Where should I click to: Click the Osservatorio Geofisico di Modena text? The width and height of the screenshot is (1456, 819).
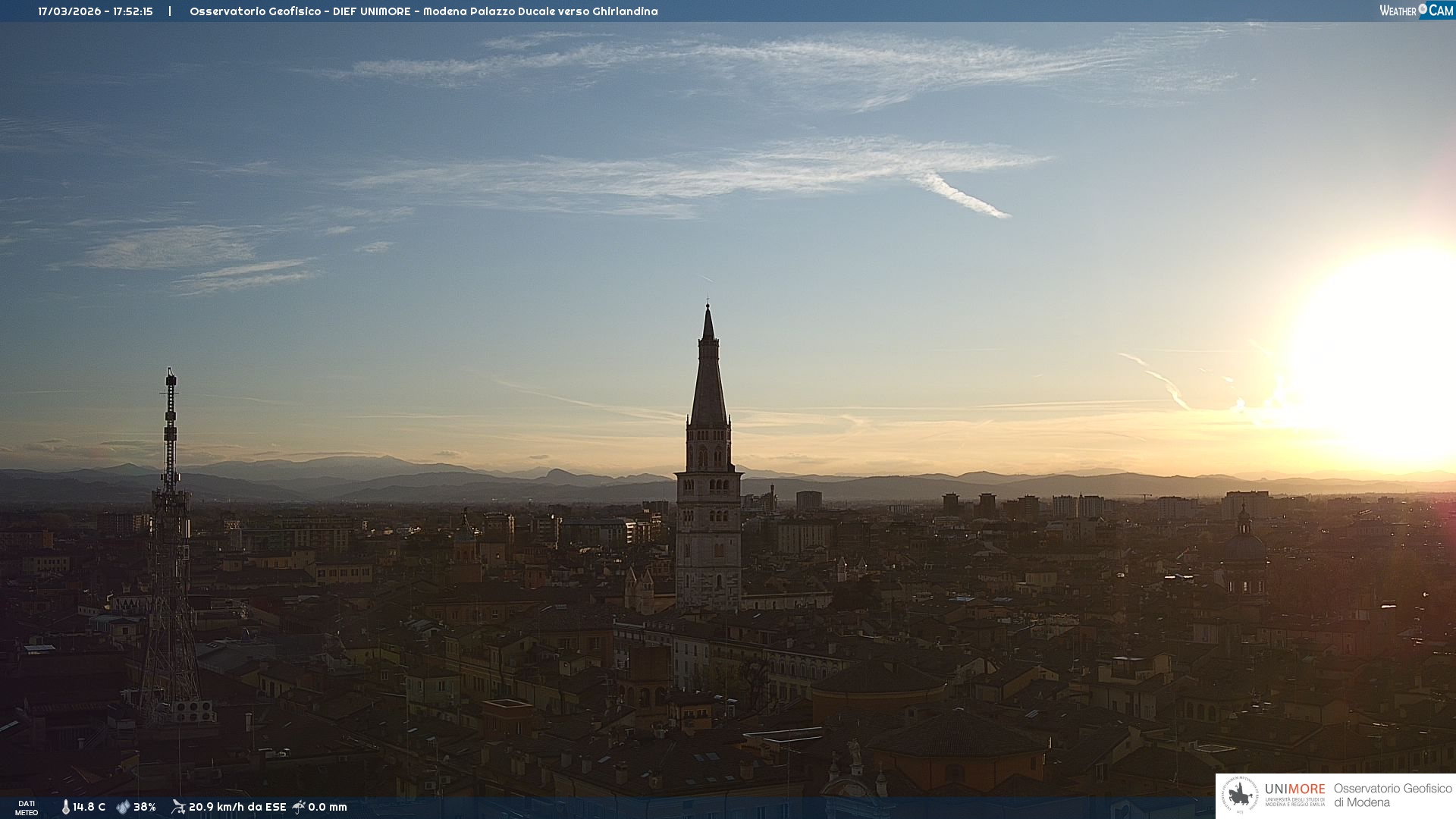[x=1392, y=795]
